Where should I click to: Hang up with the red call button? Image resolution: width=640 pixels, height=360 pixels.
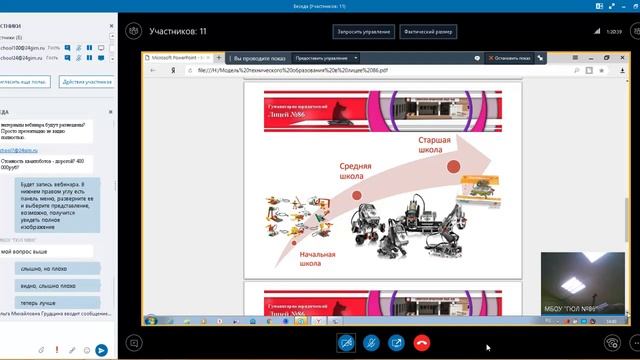coord(422,343)
